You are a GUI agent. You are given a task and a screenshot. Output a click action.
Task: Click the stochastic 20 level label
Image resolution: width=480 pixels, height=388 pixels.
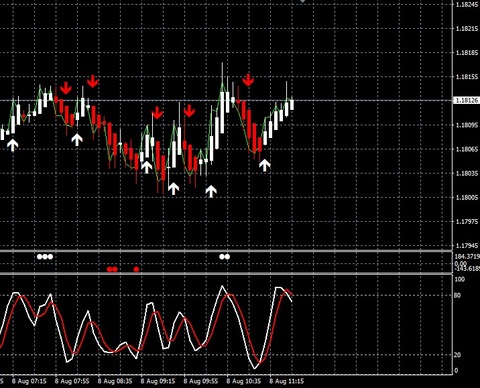(x=458, y=355)
